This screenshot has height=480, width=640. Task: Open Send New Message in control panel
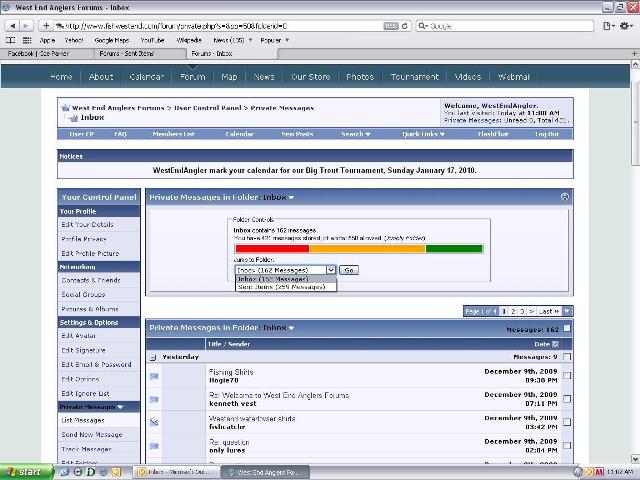pyautogui.click(x=92, y=435)
